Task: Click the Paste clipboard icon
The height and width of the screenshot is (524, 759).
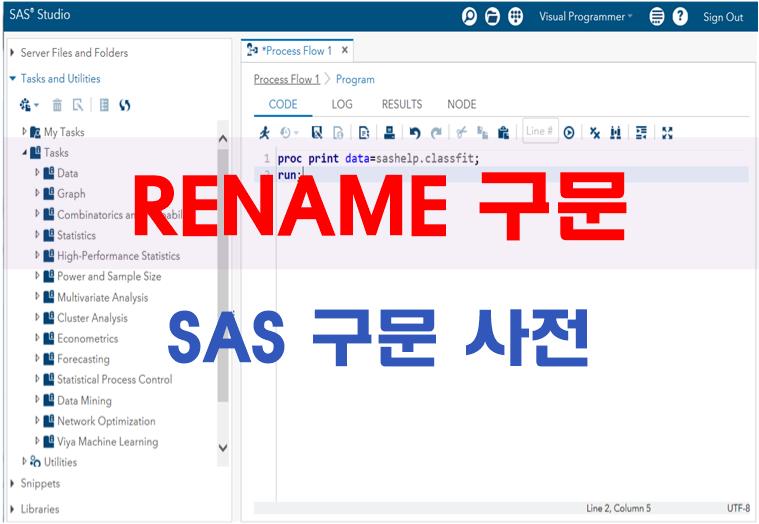Action: click(503, 132)
